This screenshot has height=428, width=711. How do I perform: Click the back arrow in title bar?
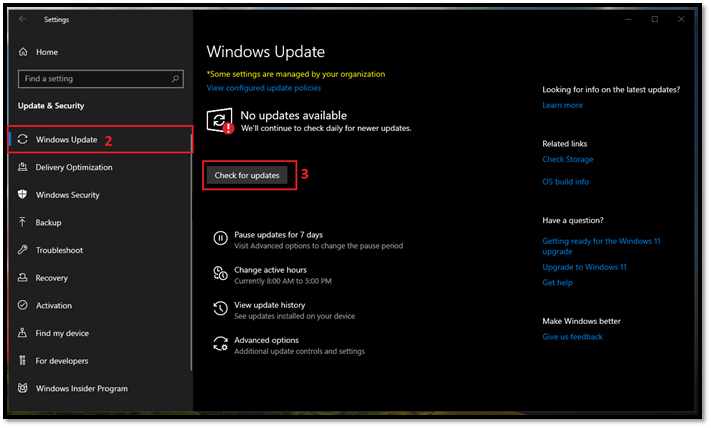coord(23,19)
